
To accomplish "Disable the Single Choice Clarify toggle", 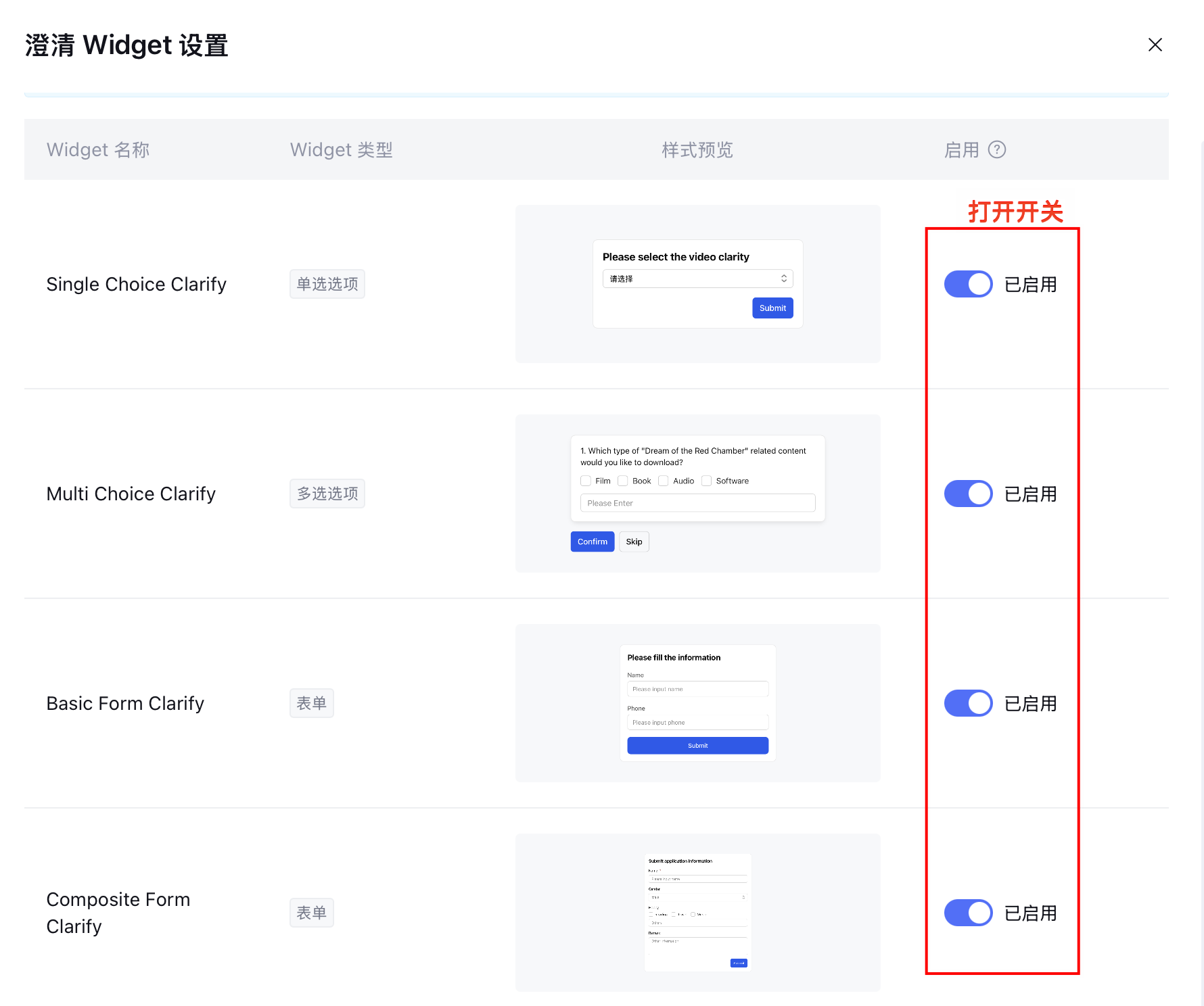I will pyautogui.click(x=968, y=284).
